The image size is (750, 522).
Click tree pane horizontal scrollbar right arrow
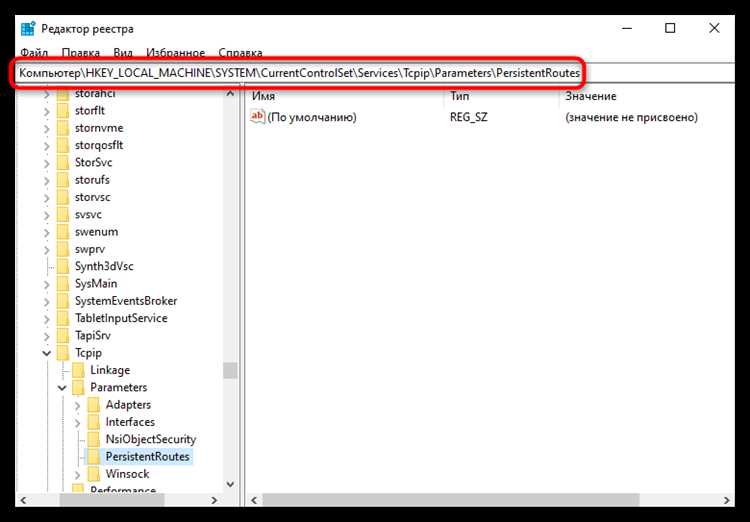tap(214, 500)
